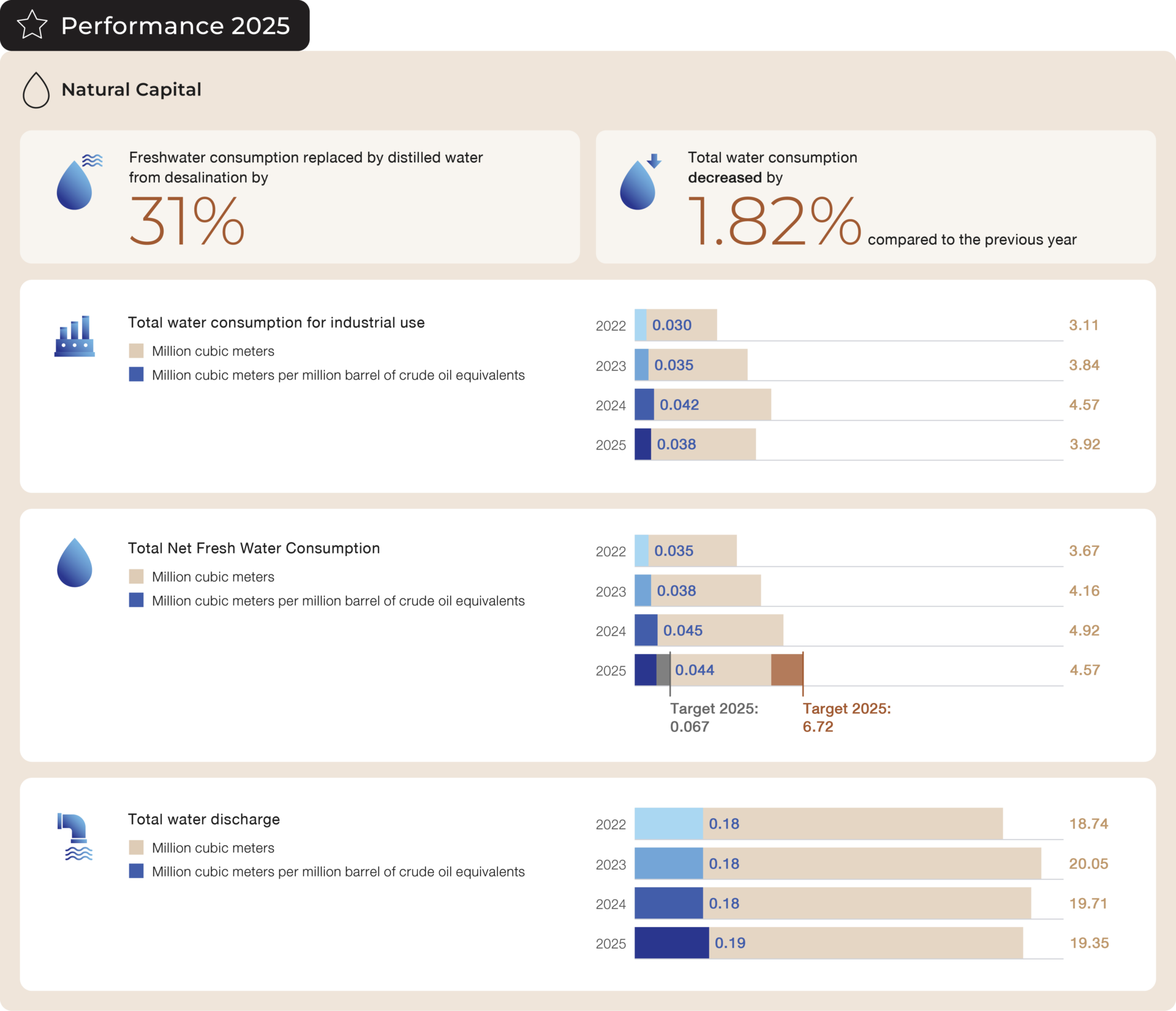Viewport: 1176px width, 1011px height.
Task: Click the 1.82% water decrease figure
Action: coord(774,221)
